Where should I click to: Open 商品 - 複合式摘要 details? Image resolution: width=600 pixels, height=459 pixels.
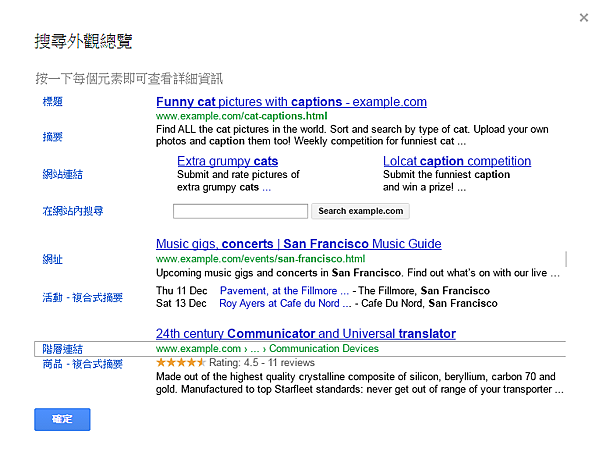pos(82,364)
